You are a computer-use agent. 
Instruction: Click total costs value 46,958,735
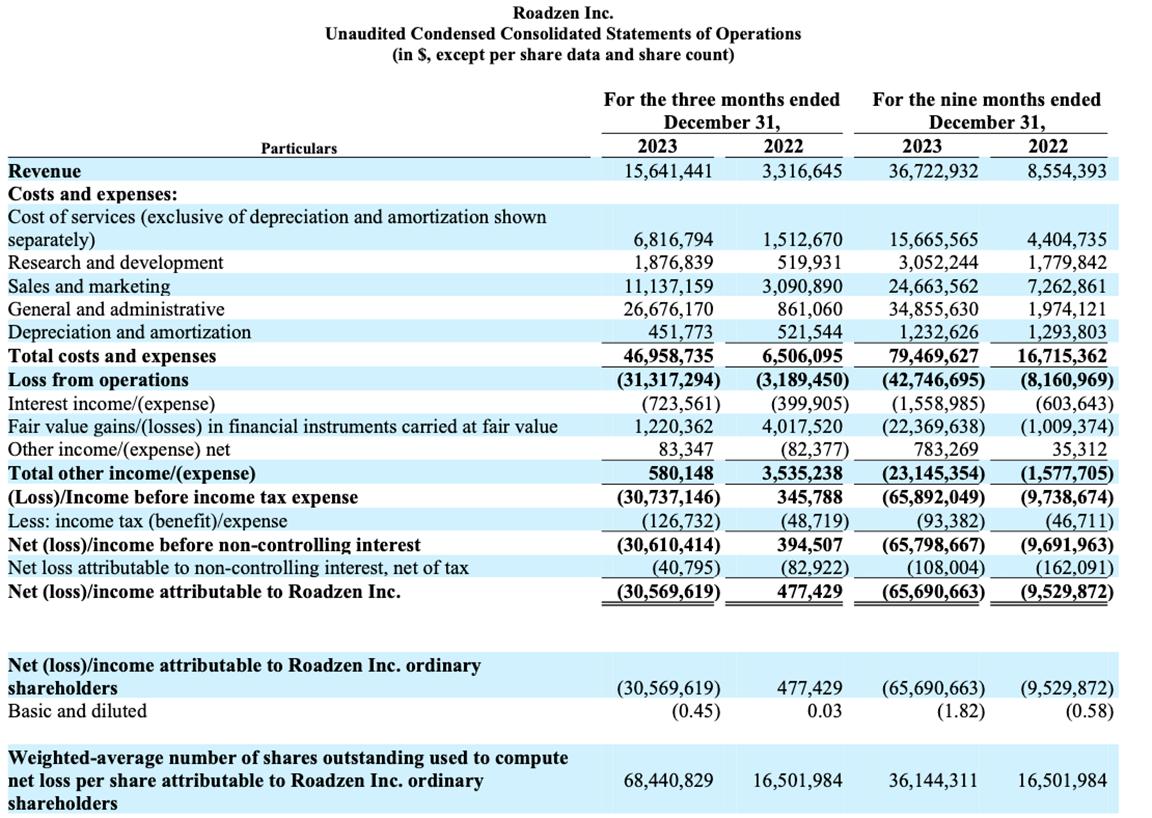(669, 356)
